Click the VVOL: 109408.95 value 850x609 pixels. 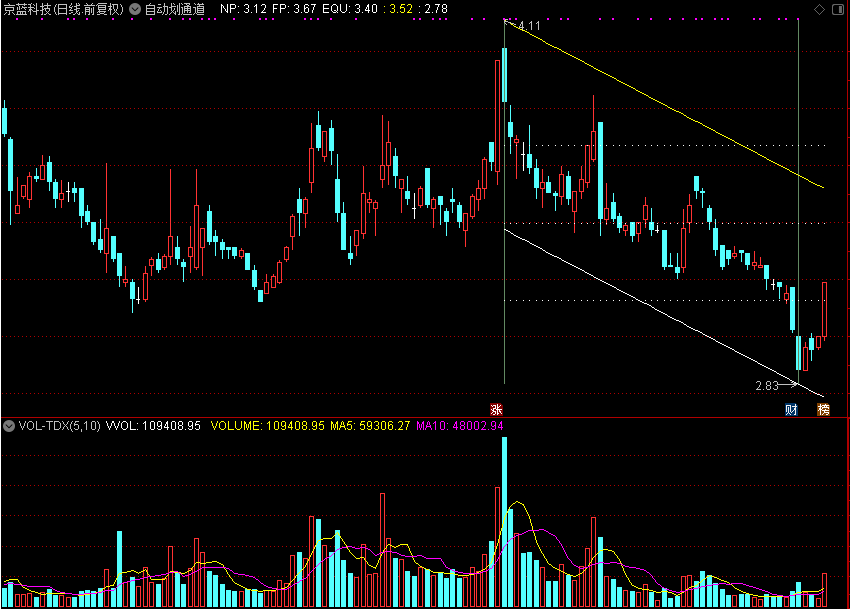tap(153, 426)
